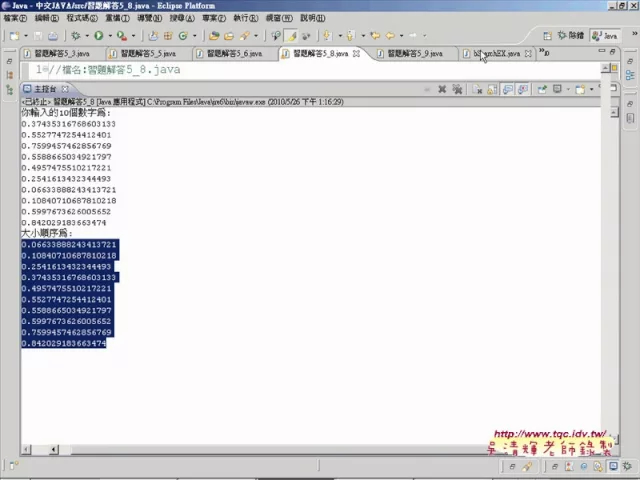Click the console horizontal scroll left arrow

26,450
